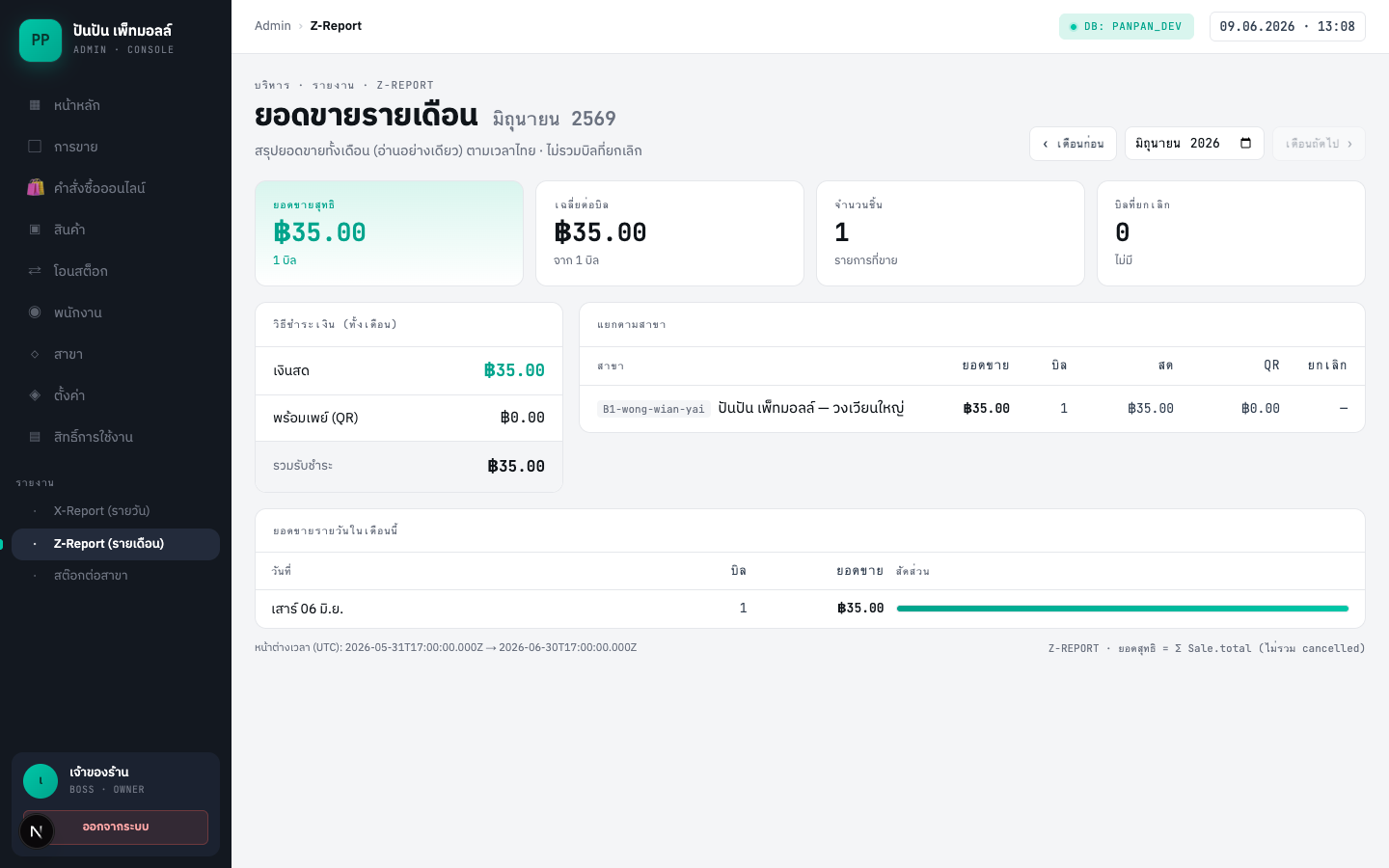Viewport: 1389px width, 868px height.
Task: Click the เฉลี่ยต่อบิล card
Action: coord(669,233)
